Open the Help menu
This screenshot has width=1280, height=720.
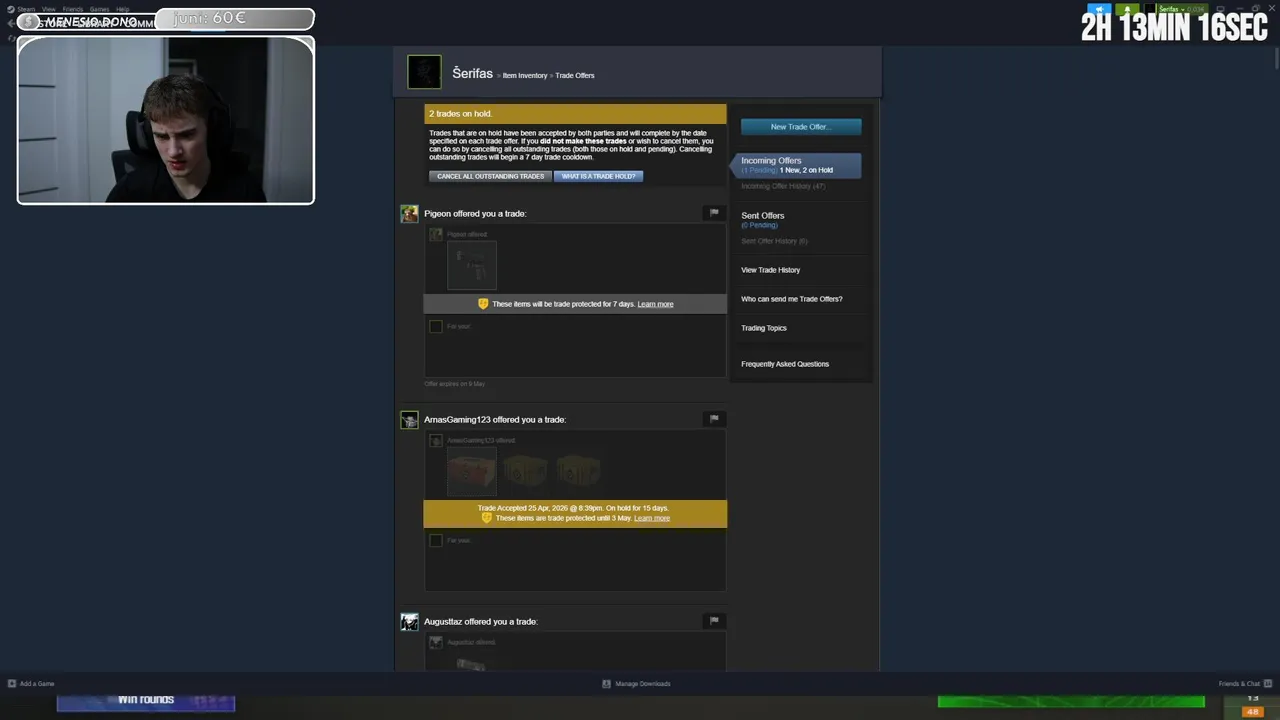[122, 9]
